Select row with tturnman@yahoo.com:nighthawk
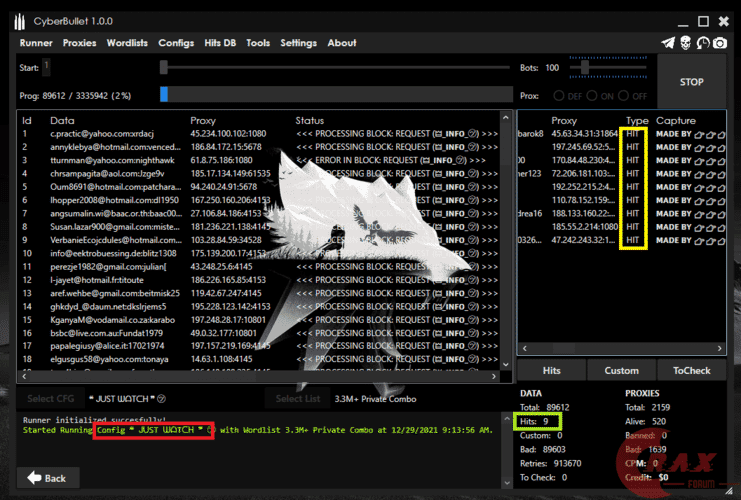This screenshot has width=741, height=500. [259, 160]
